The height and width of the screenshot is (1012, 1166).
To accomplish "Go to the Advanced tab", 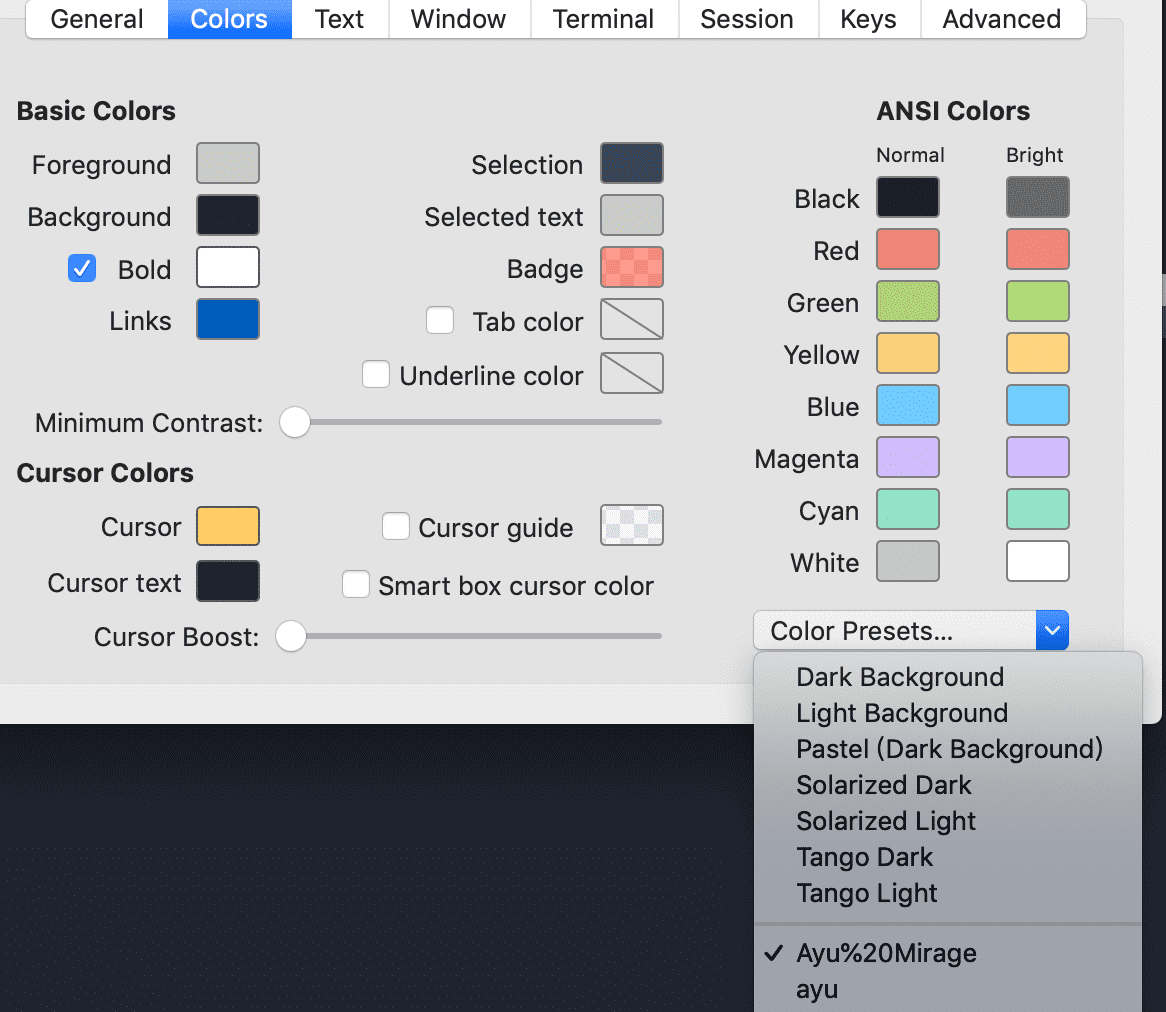I will [1001, 19].
